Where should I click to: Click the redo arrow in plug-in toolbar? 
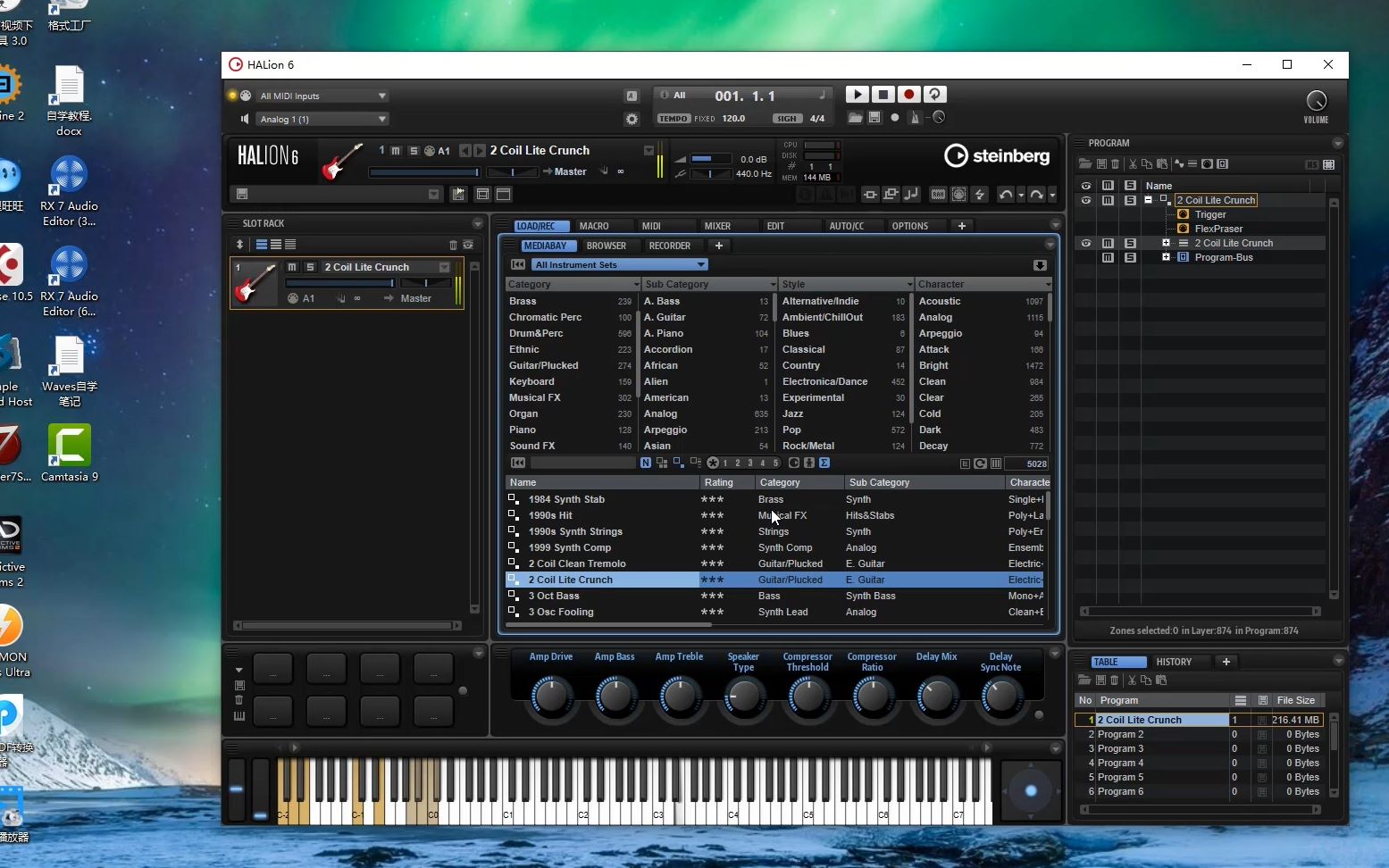click(1036, 195)
